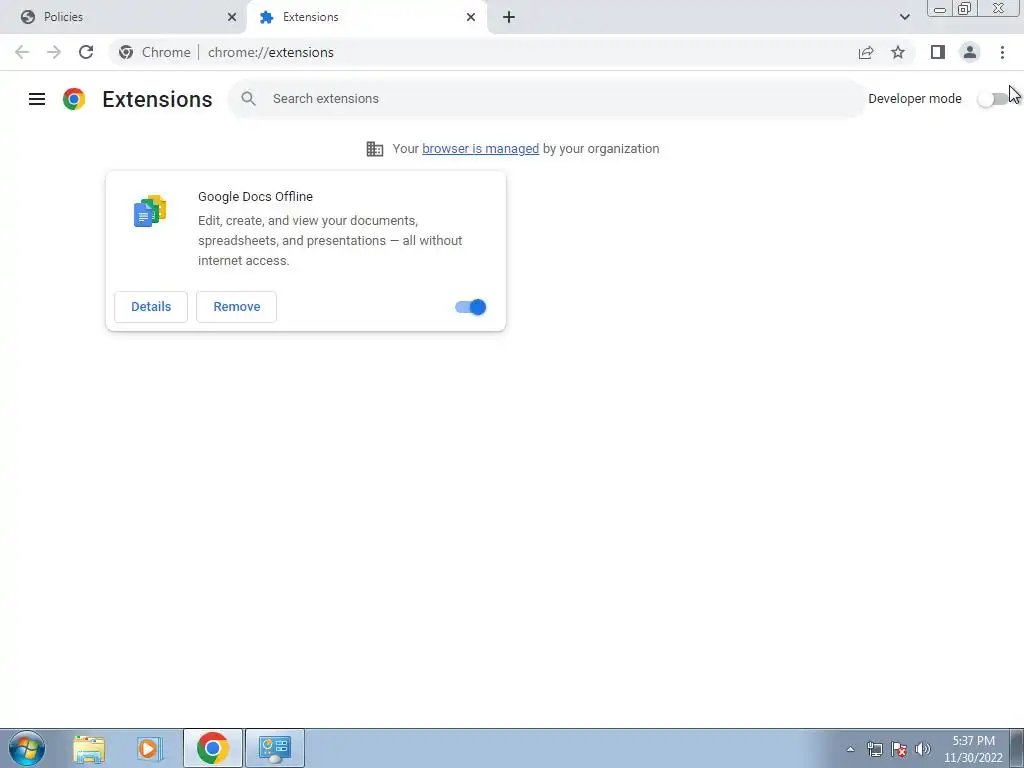This screenshot has width=1024, height=768.
Task: Open the profile avatar menu
Action: click(970, 52)
